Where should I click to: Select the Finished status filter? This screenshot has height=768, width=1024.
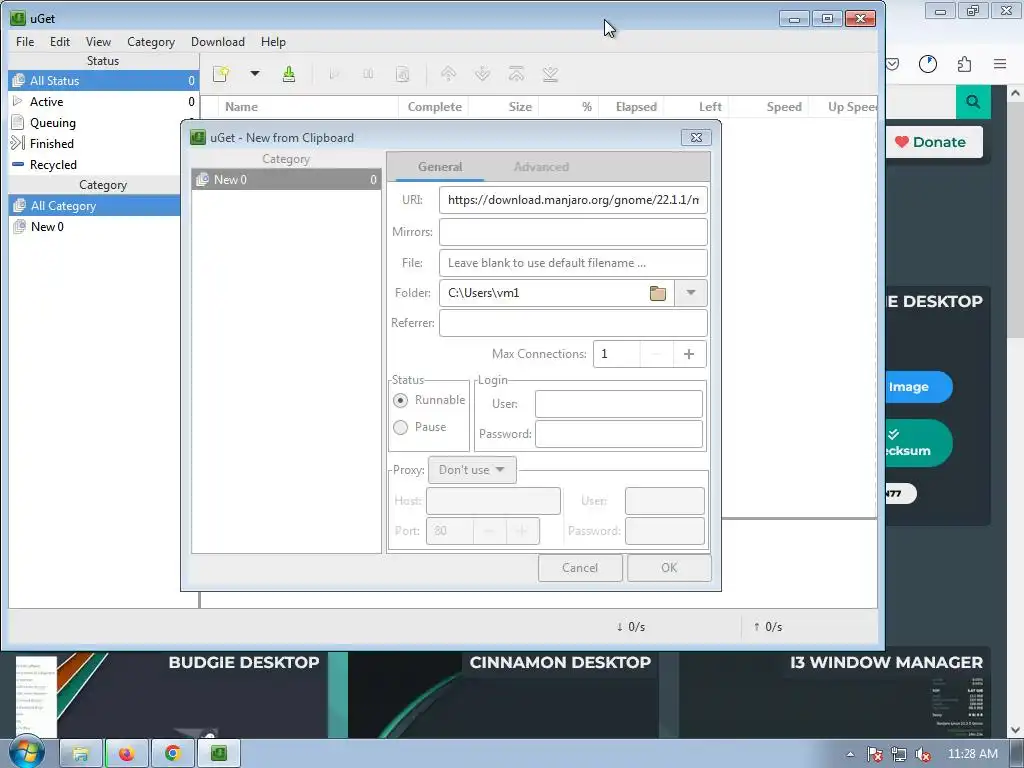[95, 144]
